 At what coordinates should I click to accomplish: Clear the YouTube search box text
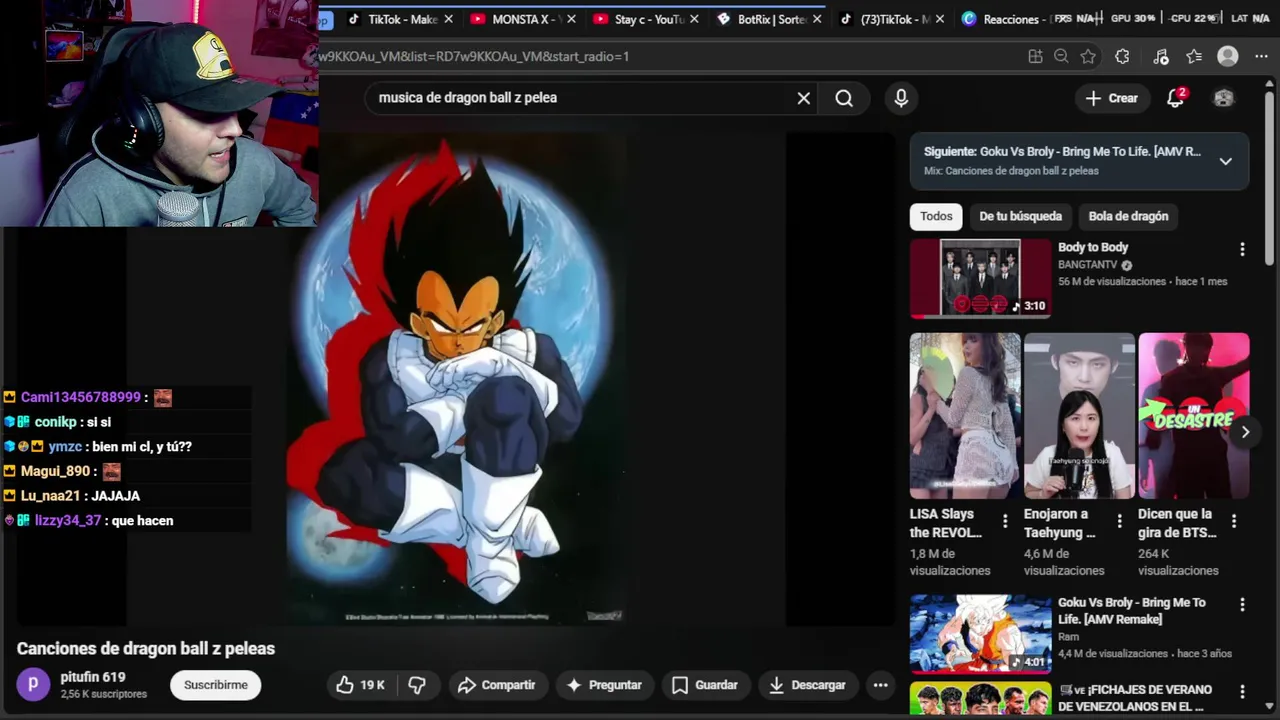(803, 98)
